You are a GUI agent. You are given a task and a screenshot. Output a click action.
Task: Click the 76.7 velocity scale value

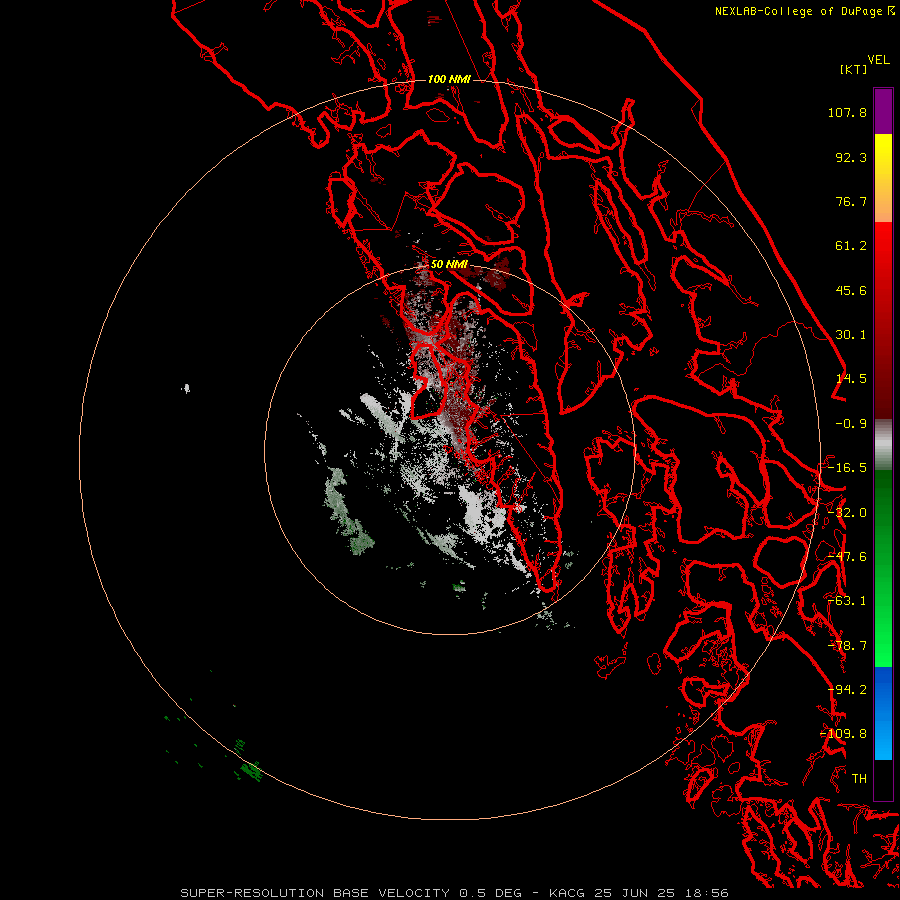pos(851,201)
